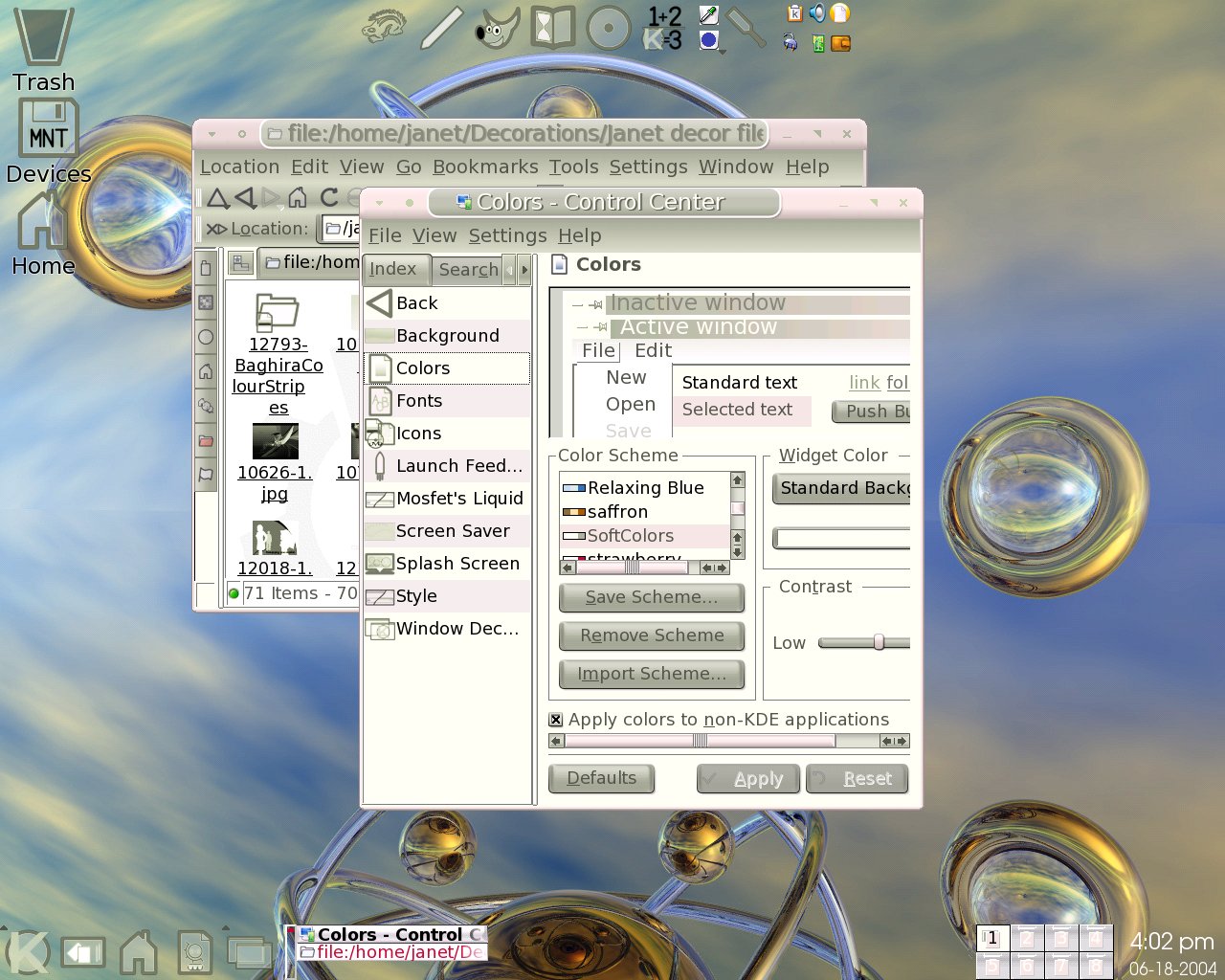The image size is (1225, 980).
Task: Click the home sidebar icon in Konqueror
Action: [x=206, y=371]
